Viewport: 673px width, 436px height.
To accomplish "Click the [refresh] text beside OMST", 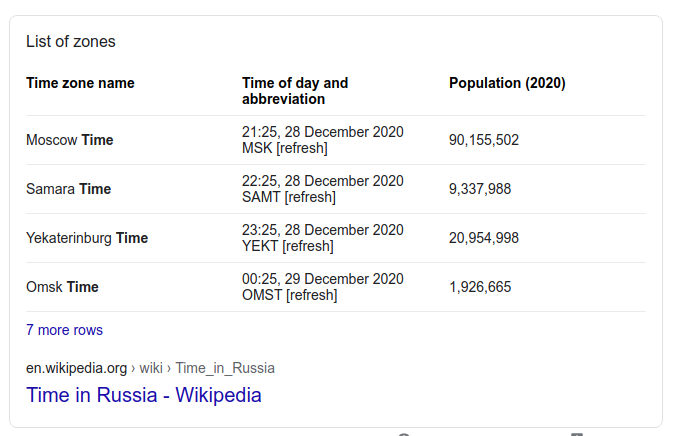I will click(311, 295).
